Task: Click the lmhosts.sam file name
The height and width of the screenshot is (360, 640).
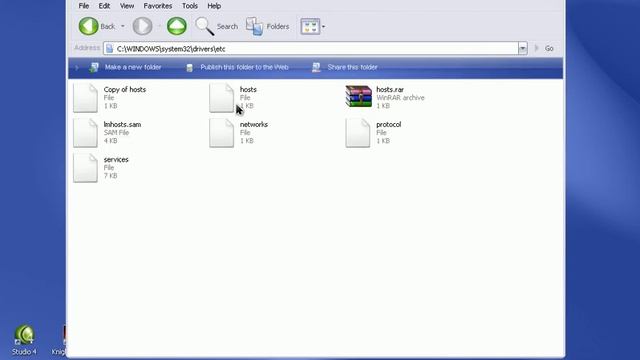Action: pos(122,124)
